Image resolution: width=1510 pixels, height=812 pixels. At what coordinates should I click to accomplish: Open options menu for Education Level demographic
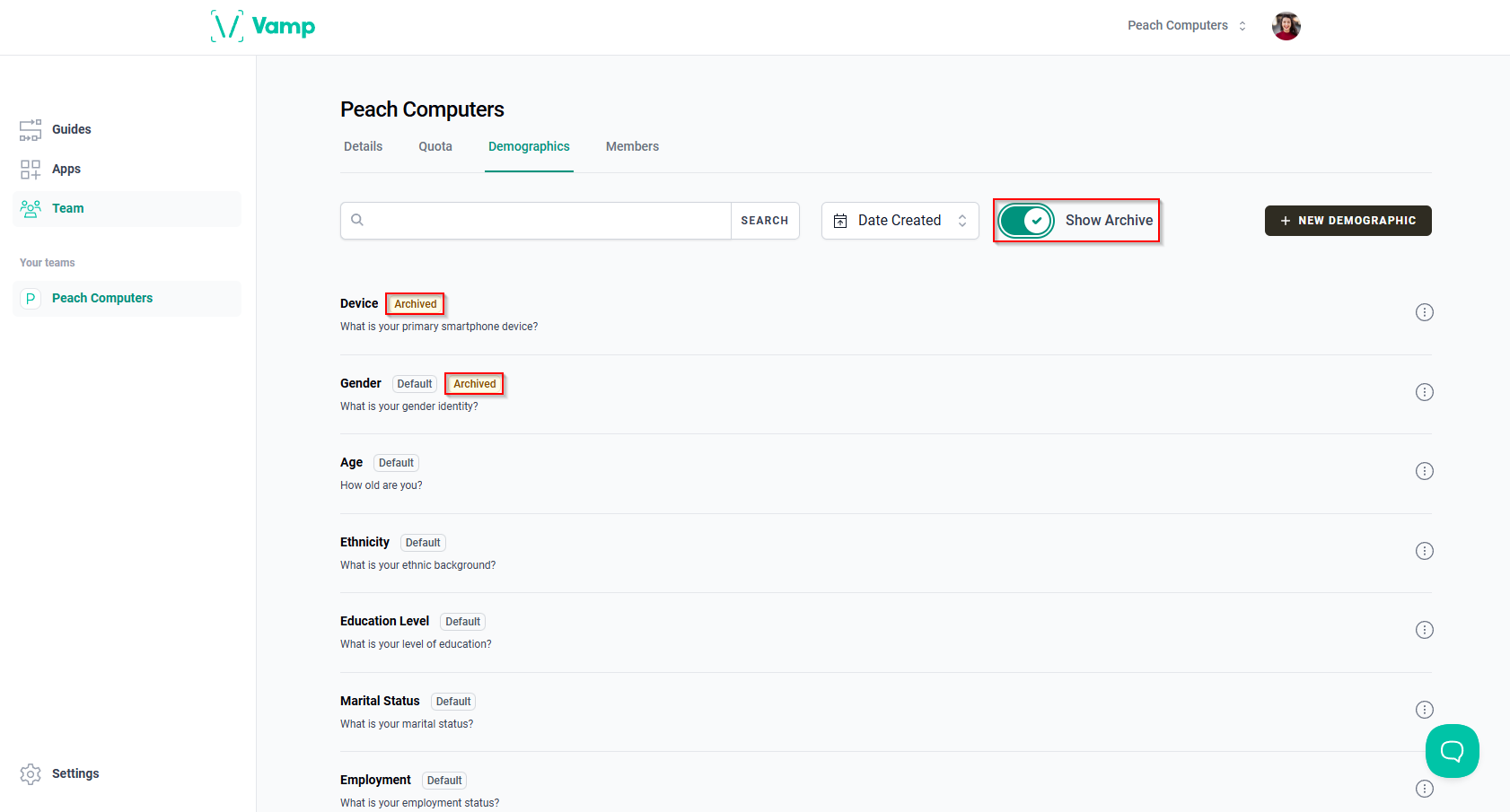[x=1425, y=630]
